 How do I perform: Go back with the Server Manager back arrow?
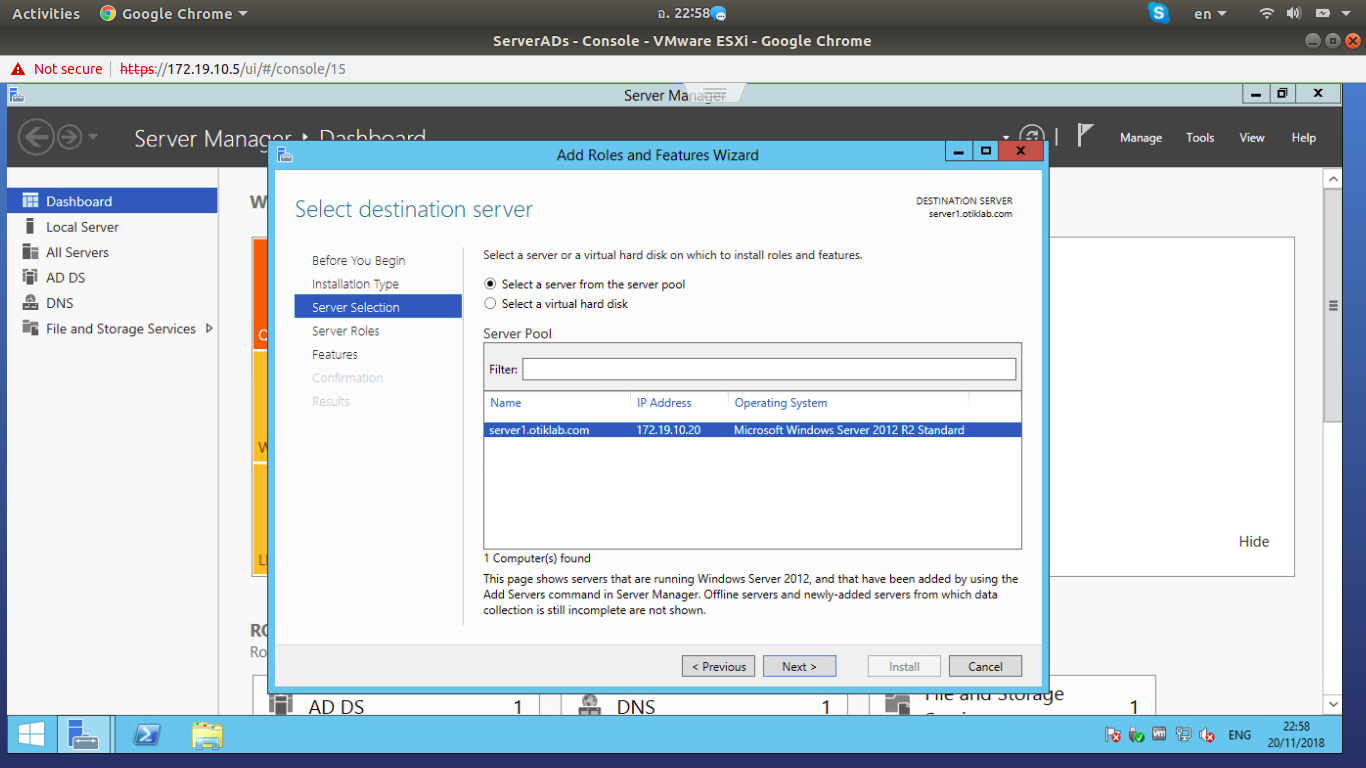click(x=35, y=137)
